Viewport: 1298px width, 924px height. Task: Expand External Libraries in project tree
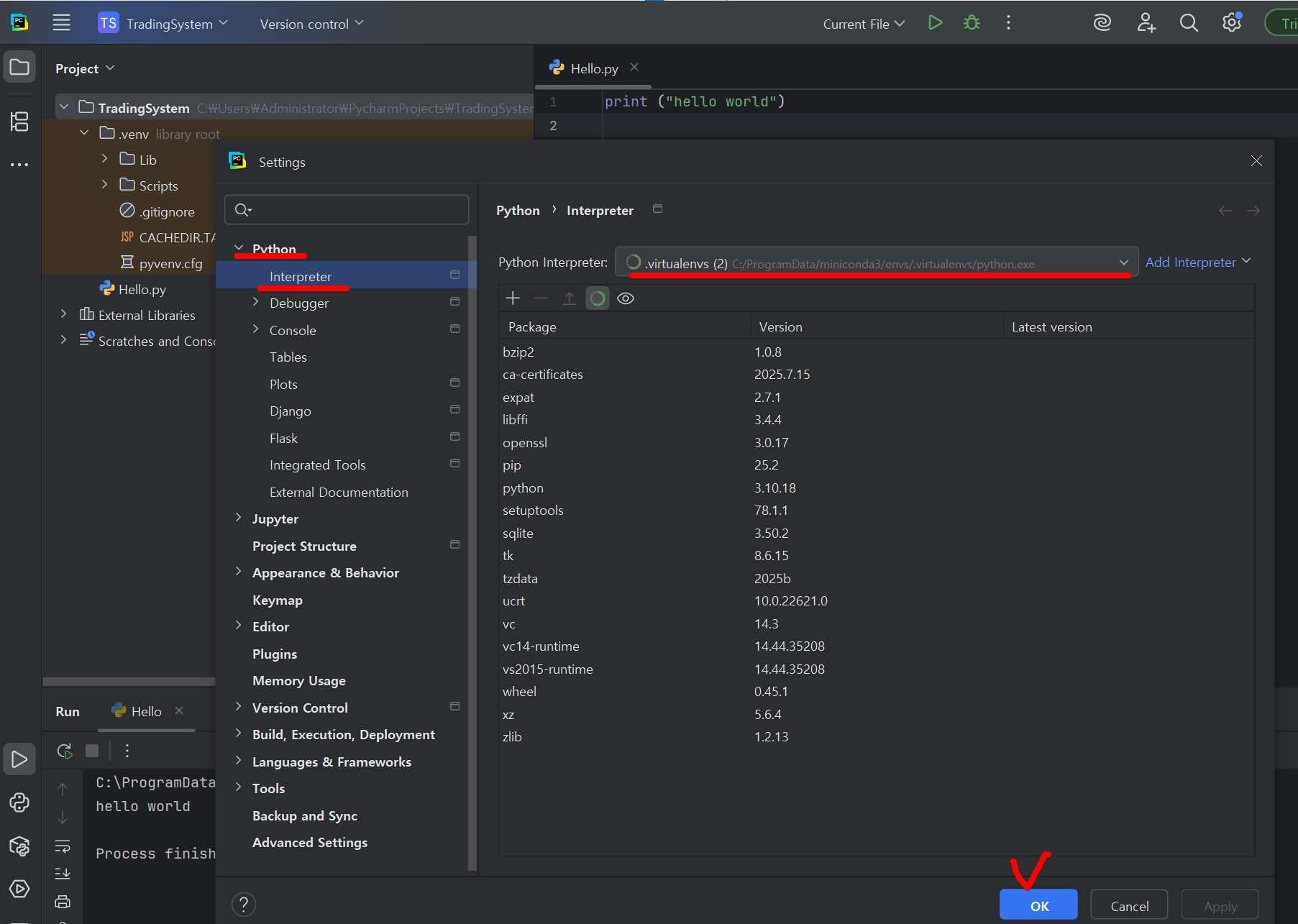pyautogui.click(x=64, y=314)
